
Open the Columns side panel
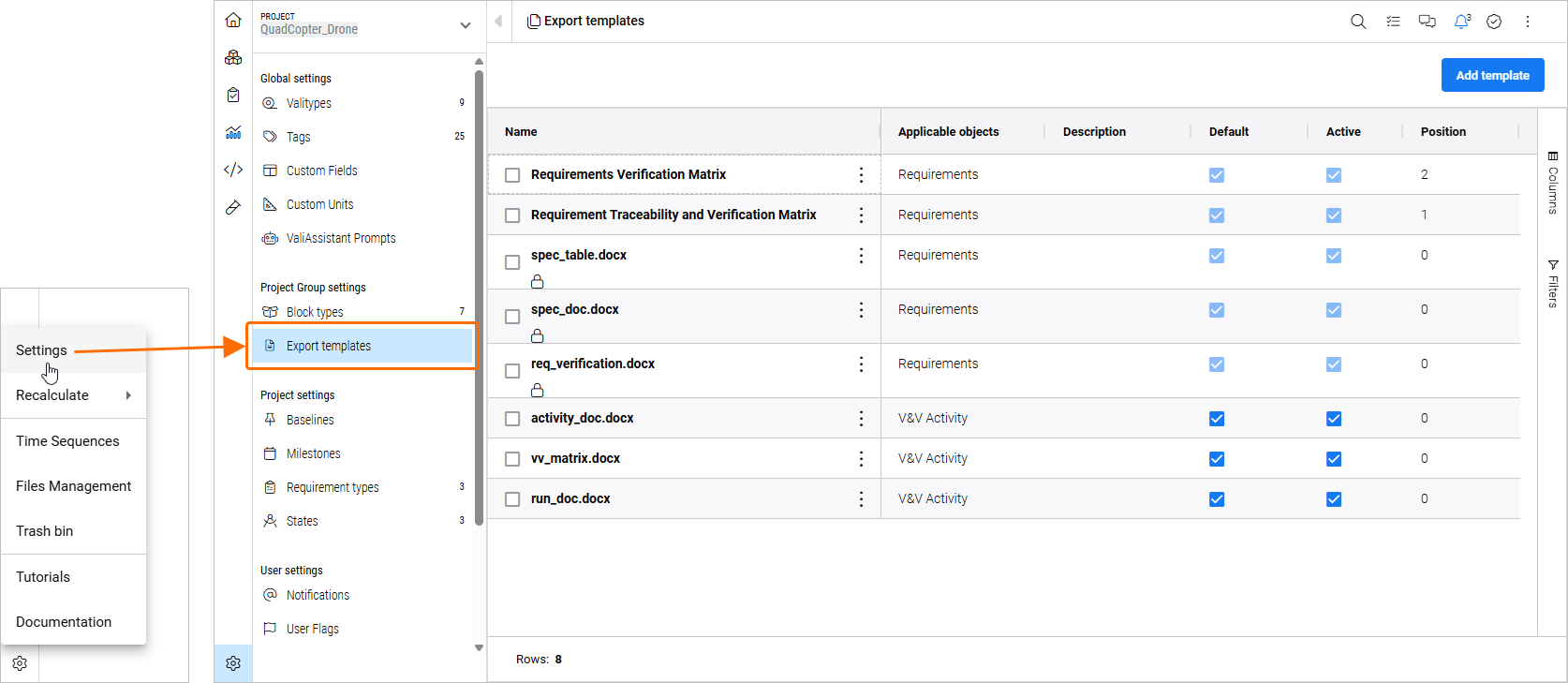pos(1552,183)
